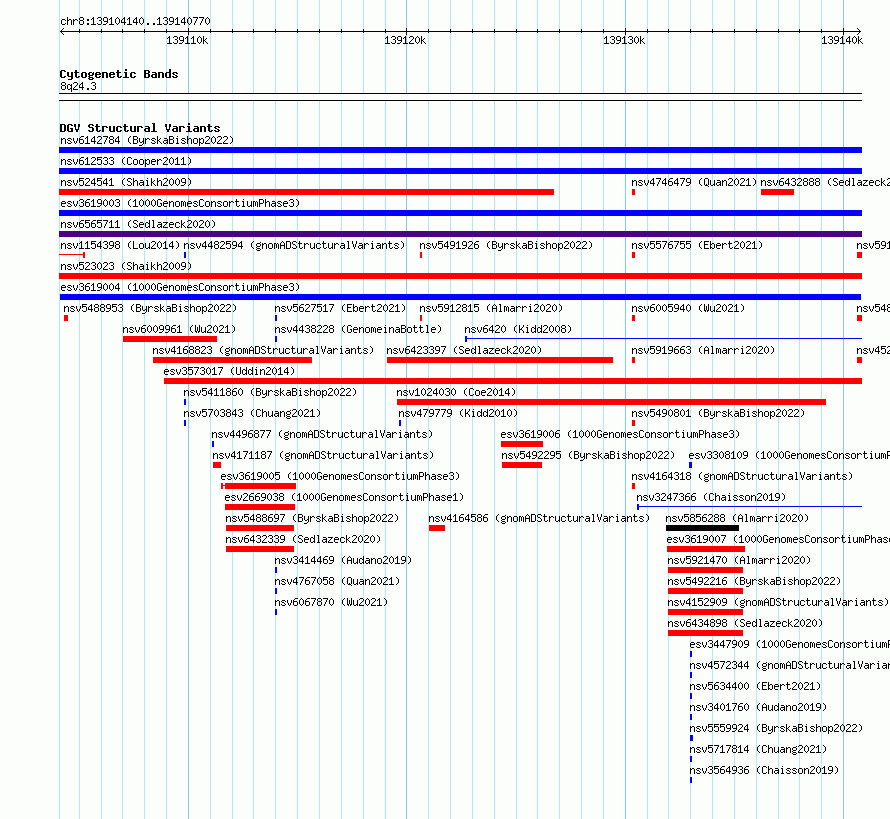
Task: Open nsv4438228 (GenomeinaBottle) label
Action: 358,329
